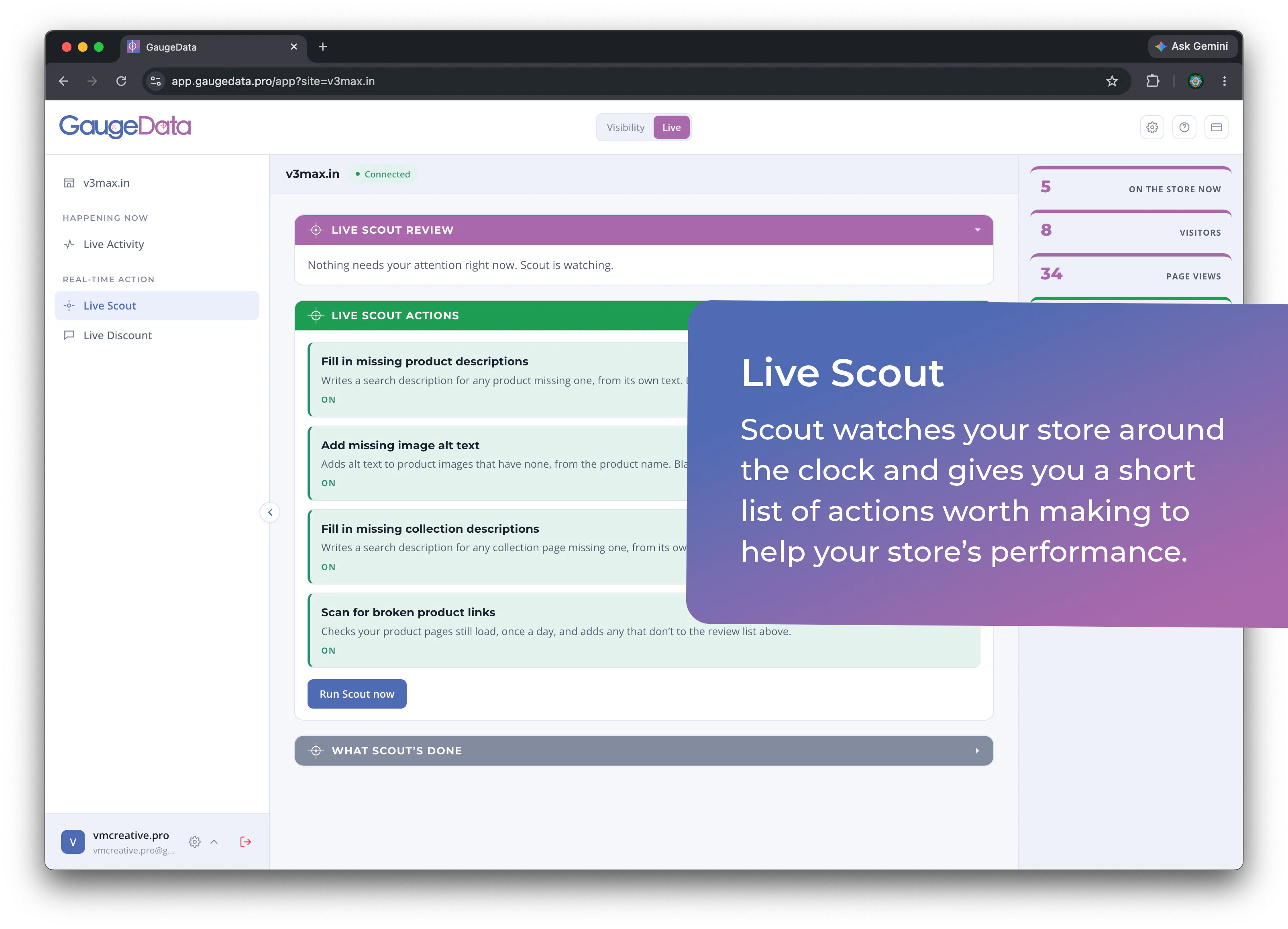Open the settings gear in the top header
1288x929 pixels.
click(x=1152, y=127)
